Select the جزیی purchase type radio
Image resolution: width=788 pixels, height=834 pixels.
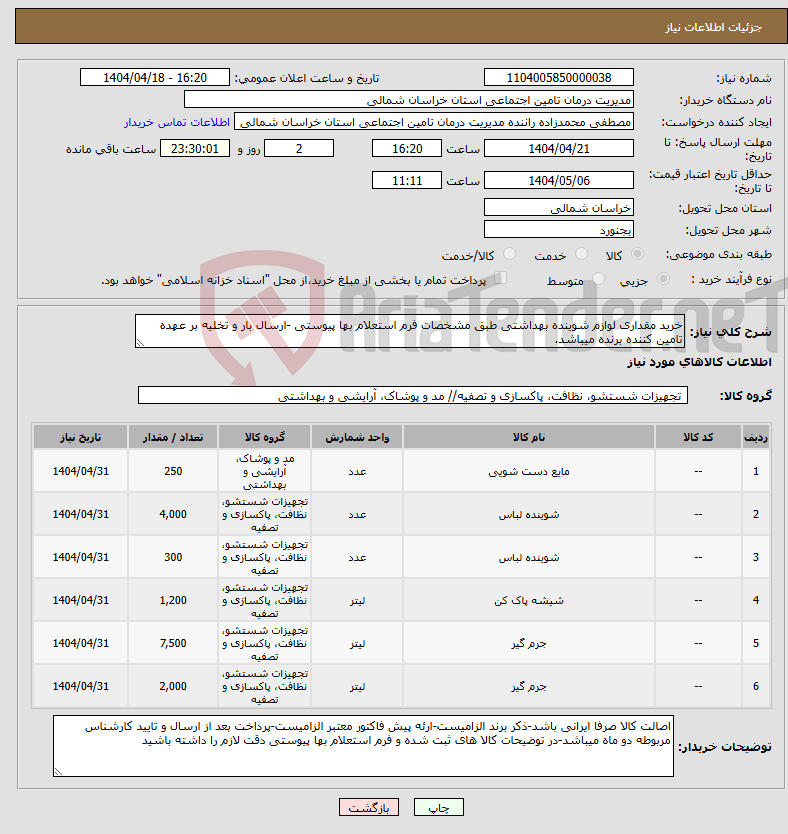click(x=663, y=279)
